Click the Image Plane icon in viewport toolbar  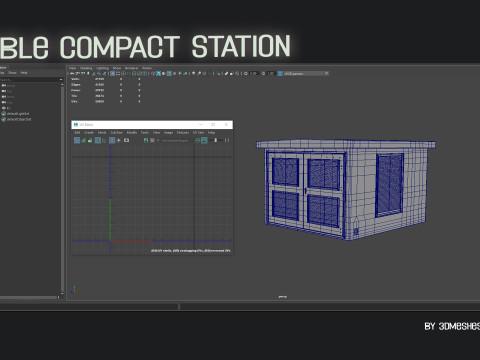[x=94, y=73]
